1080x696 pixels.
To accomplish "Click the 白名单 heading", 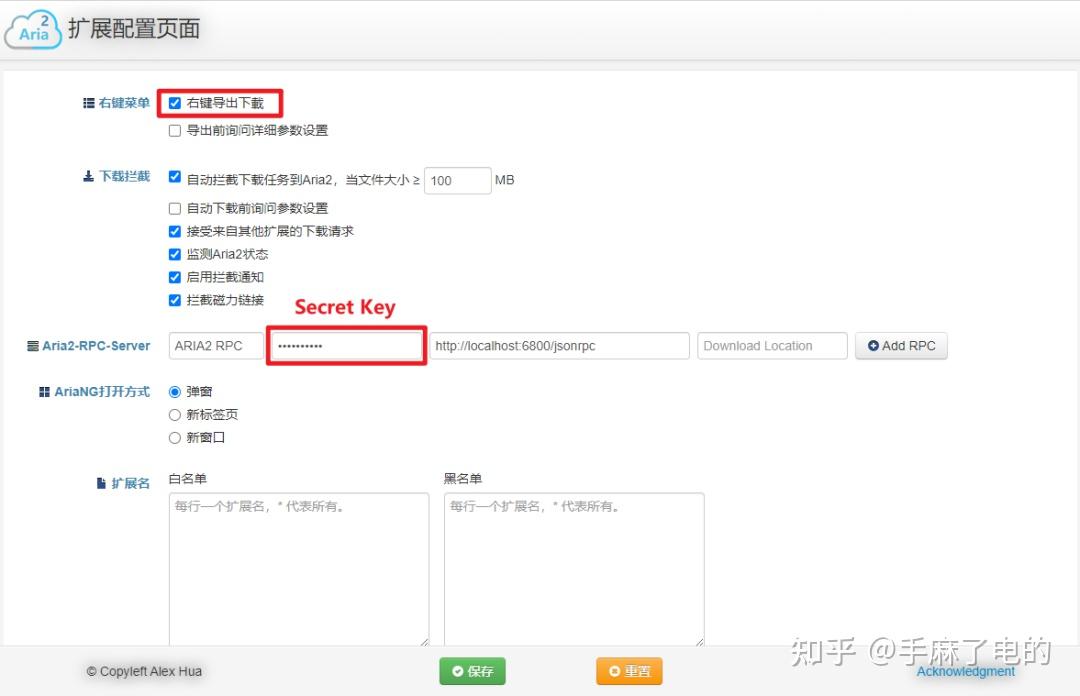I will pyautogui.click(x=188, y=479).
